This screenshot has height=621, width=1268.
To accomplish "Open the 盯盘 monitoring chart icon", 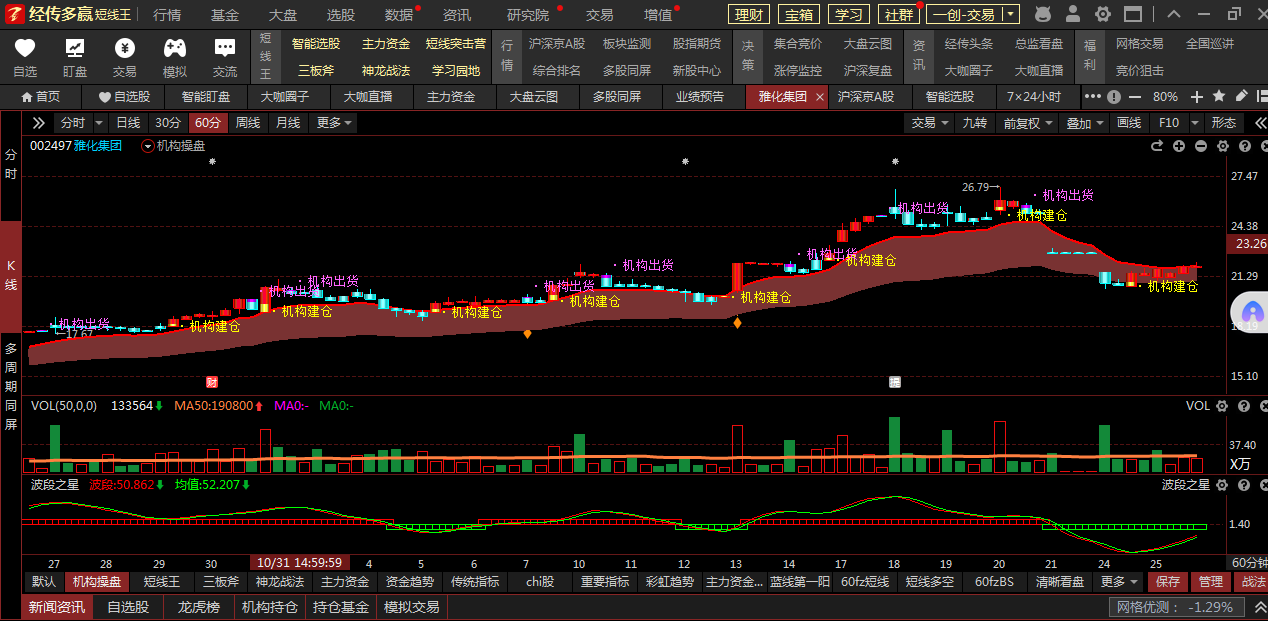I will point(75,48).
